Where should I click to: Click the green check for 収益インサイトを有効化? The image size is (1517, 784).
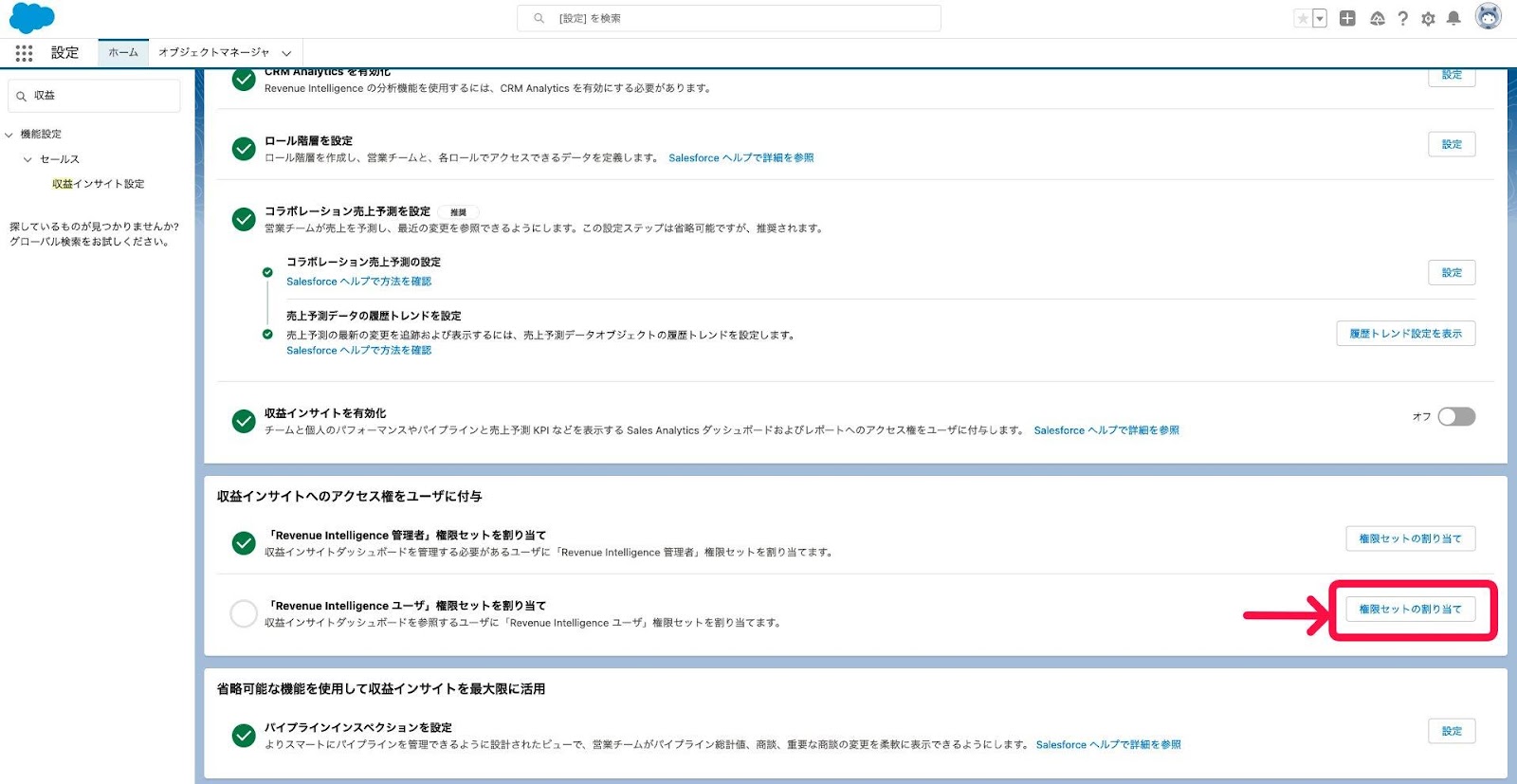(244, 421)
